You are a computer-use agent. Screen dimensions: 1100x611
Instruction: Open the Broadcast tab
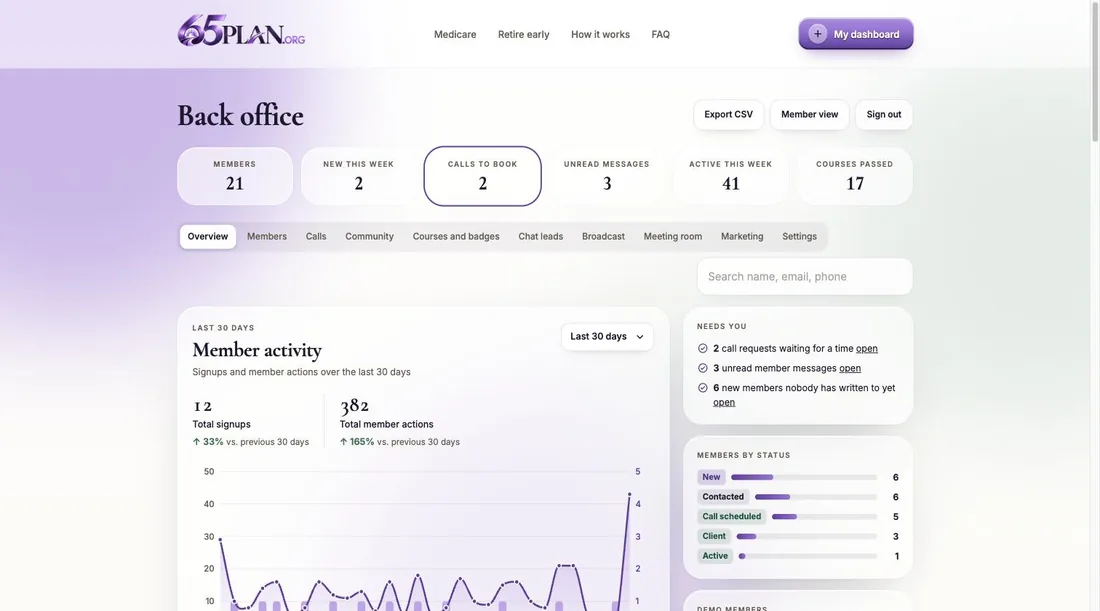pyautogui.click(x=603, y=236)
